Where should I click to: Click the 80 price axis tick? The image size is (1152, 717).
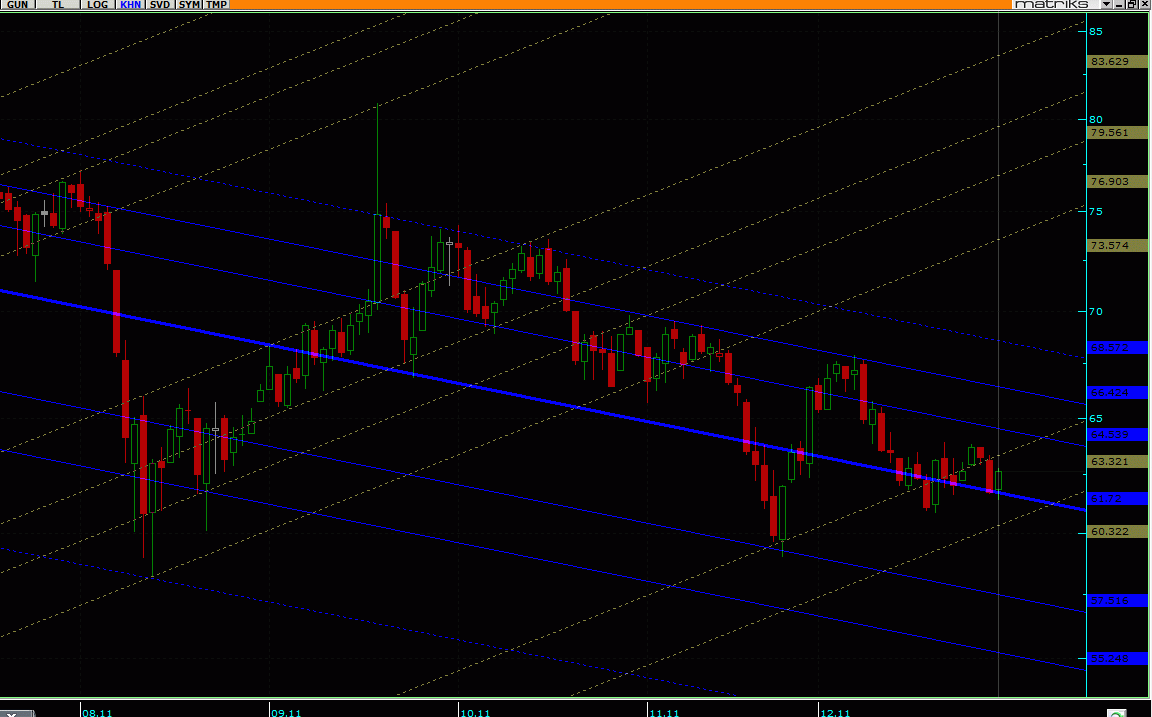point(1096,119)
